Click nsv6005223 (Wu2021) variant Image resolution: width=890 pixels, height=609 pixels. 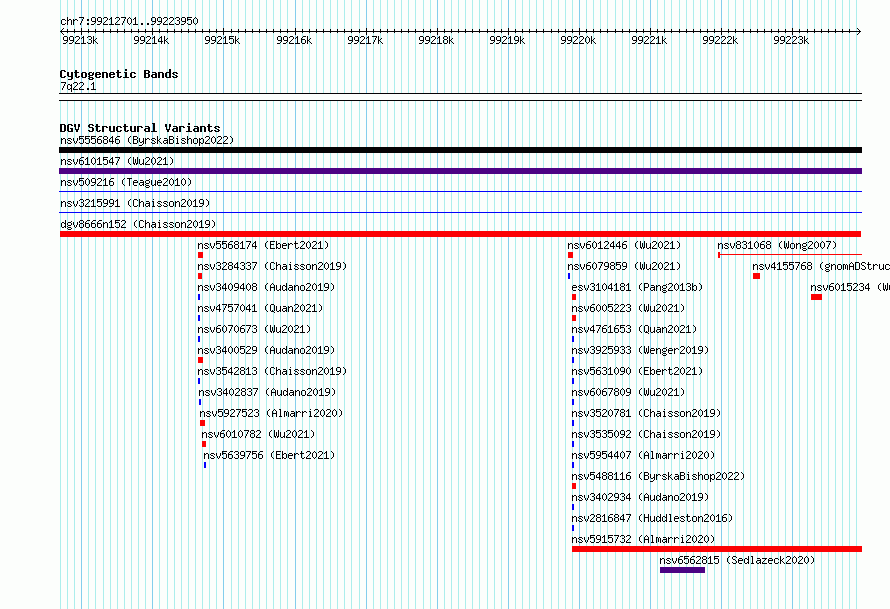point(628,308)
